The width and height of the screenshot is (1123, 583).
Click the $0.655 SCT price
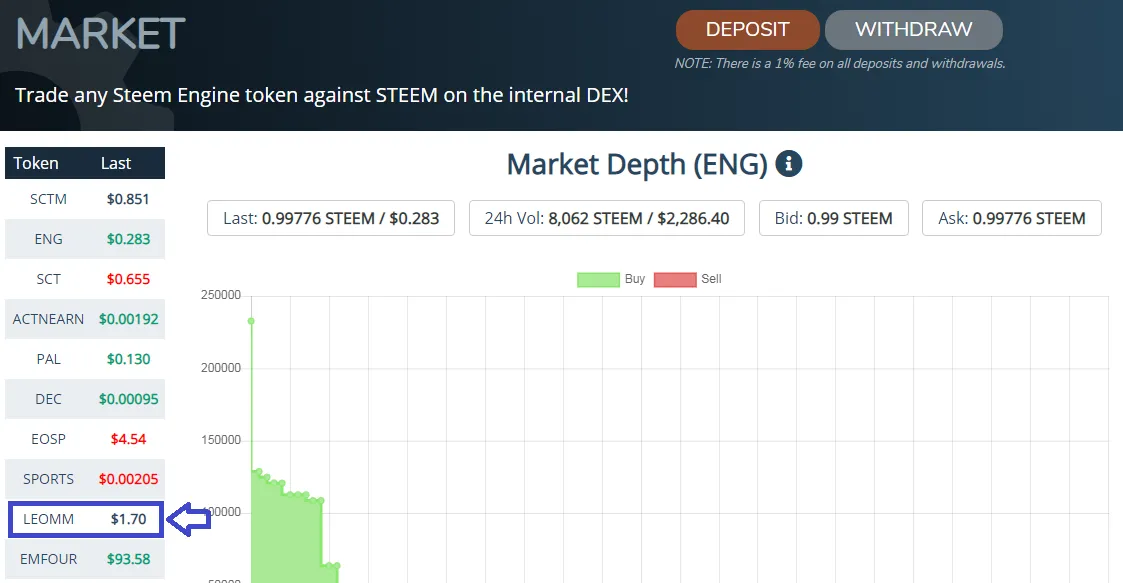(128, 279)
